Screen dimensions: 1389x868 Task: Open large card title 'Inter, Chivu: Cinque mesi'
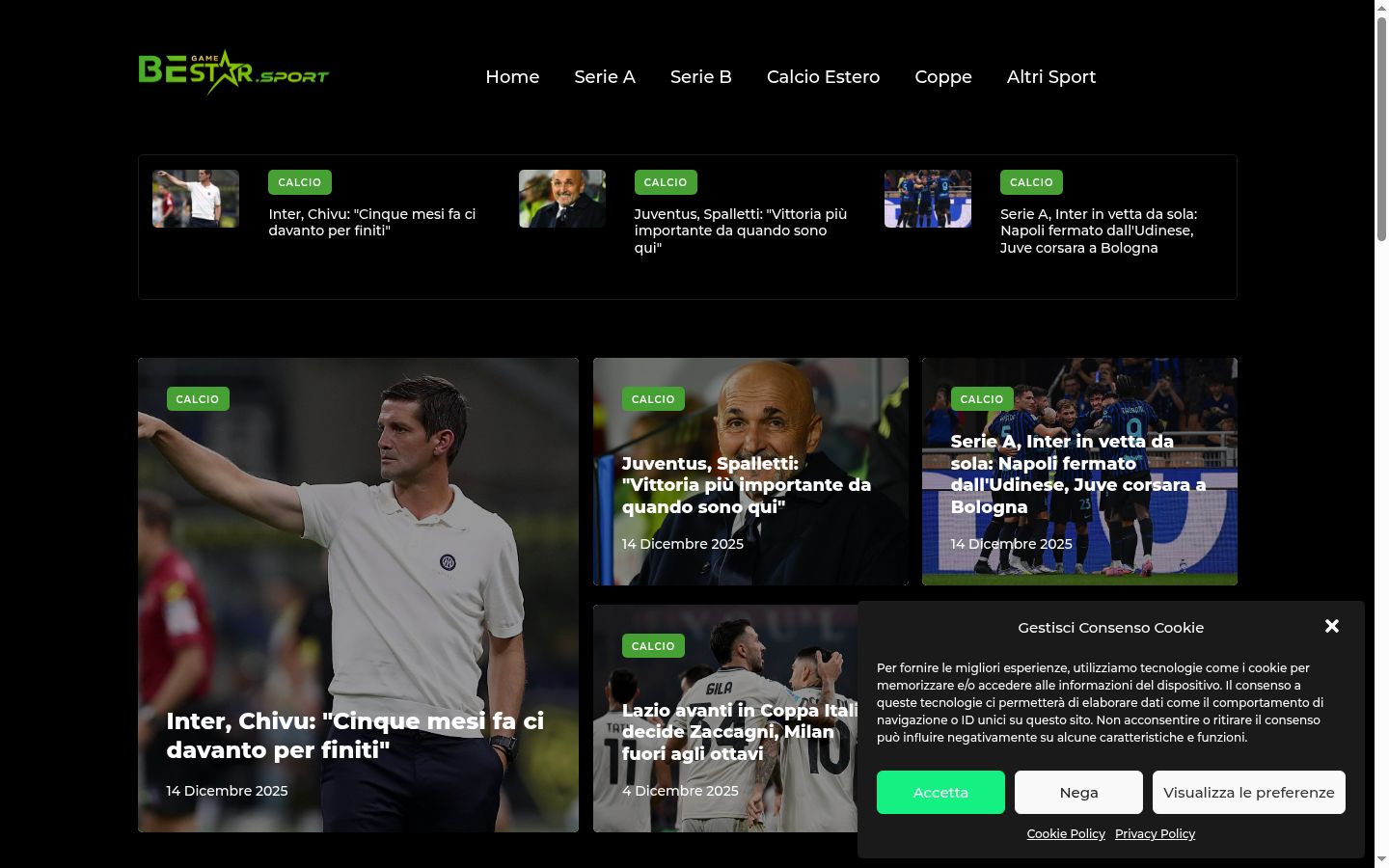tap(355, 735)
